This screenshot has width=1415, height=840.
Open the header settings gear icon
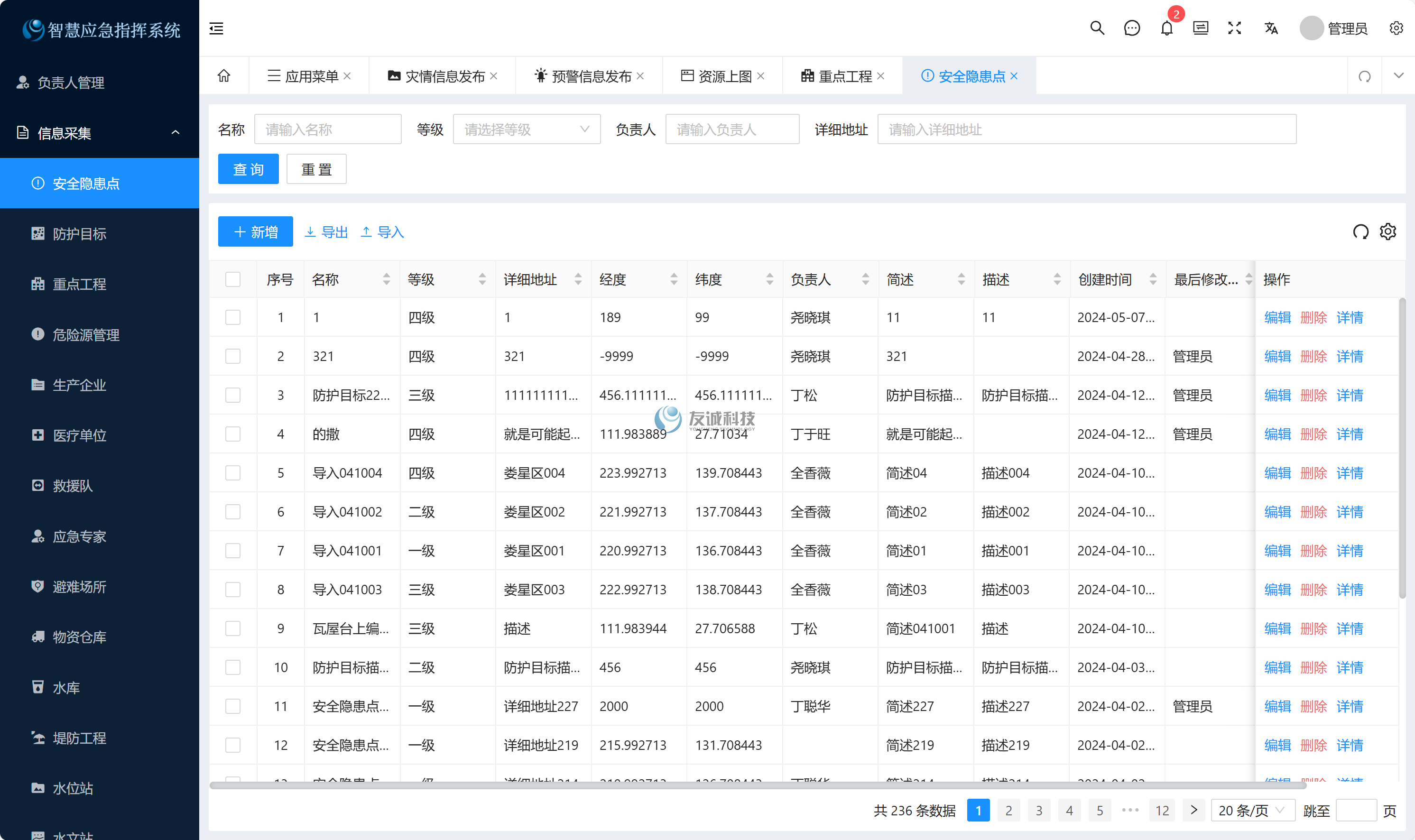point(1396,28)
